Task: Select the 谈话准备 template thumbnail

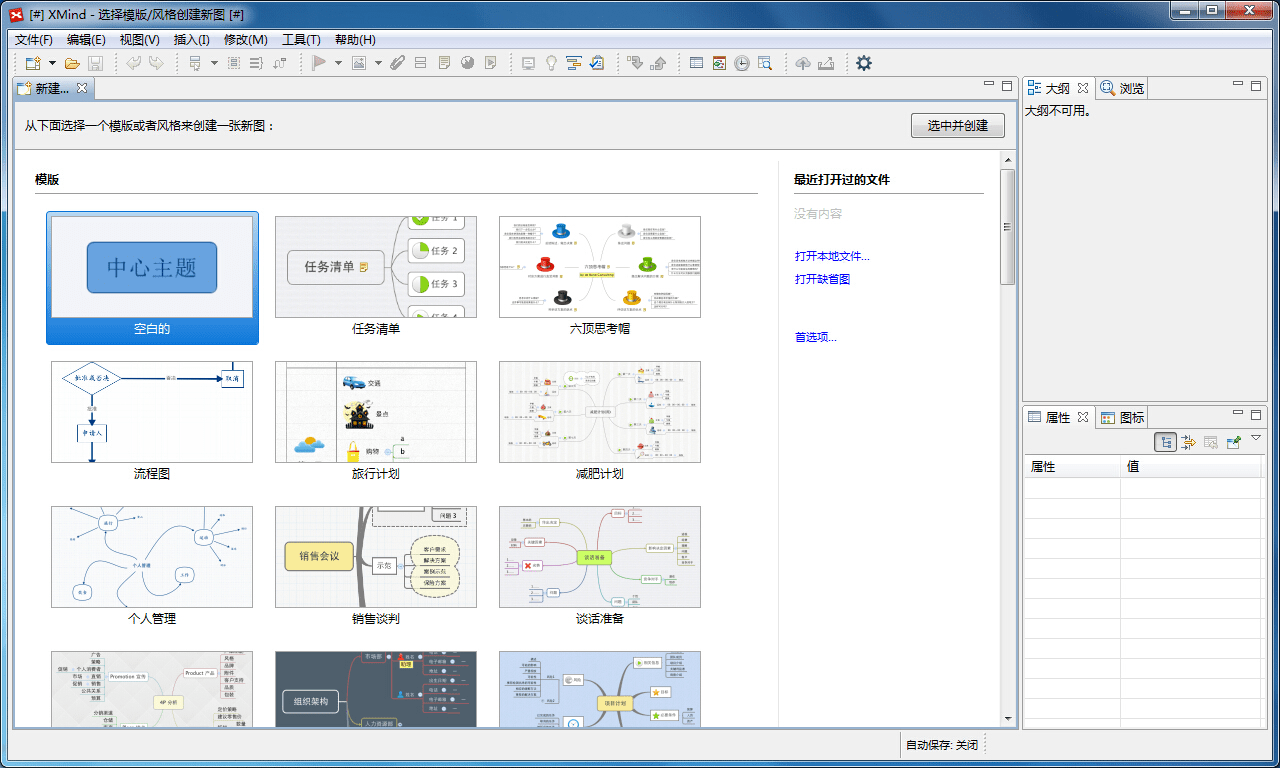Action: [600, 557]
